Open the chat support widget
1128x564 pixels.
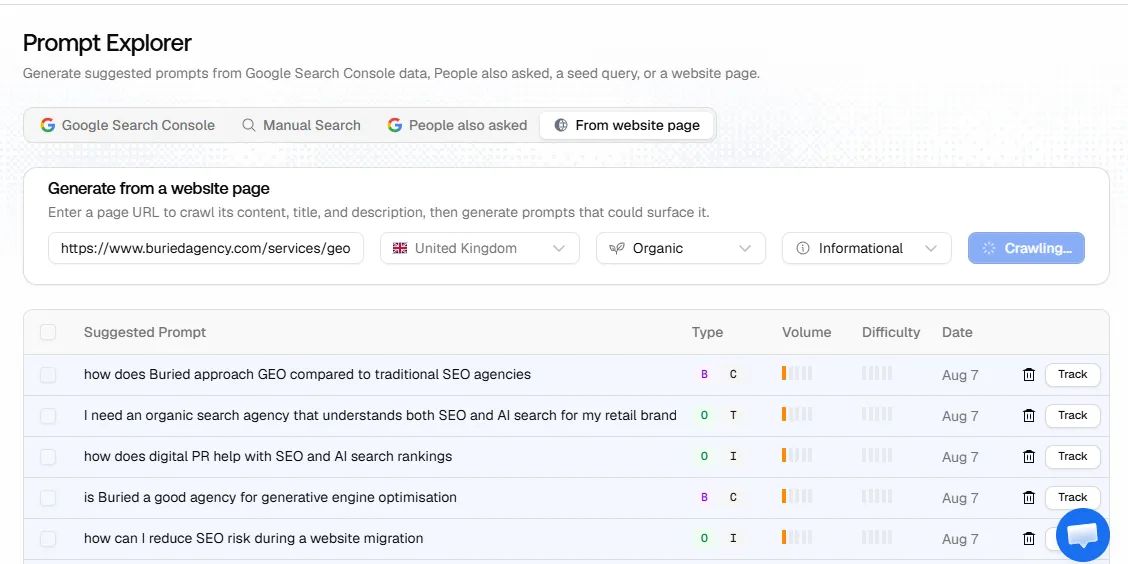tap(1083, 535)
